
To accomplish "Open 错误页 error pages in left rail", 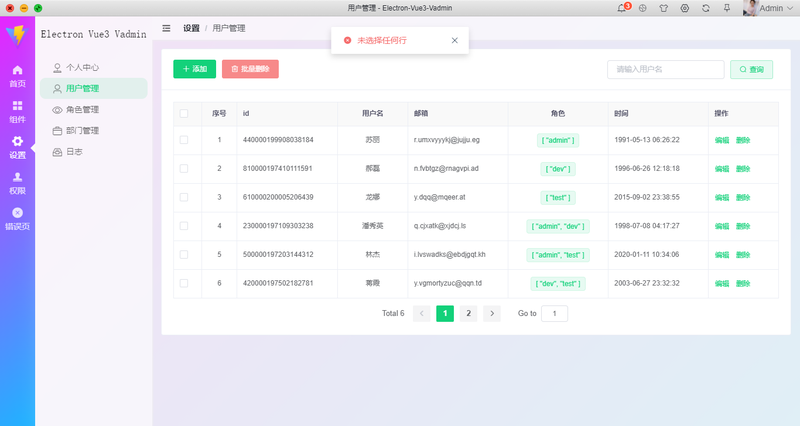I will (17, 219).
